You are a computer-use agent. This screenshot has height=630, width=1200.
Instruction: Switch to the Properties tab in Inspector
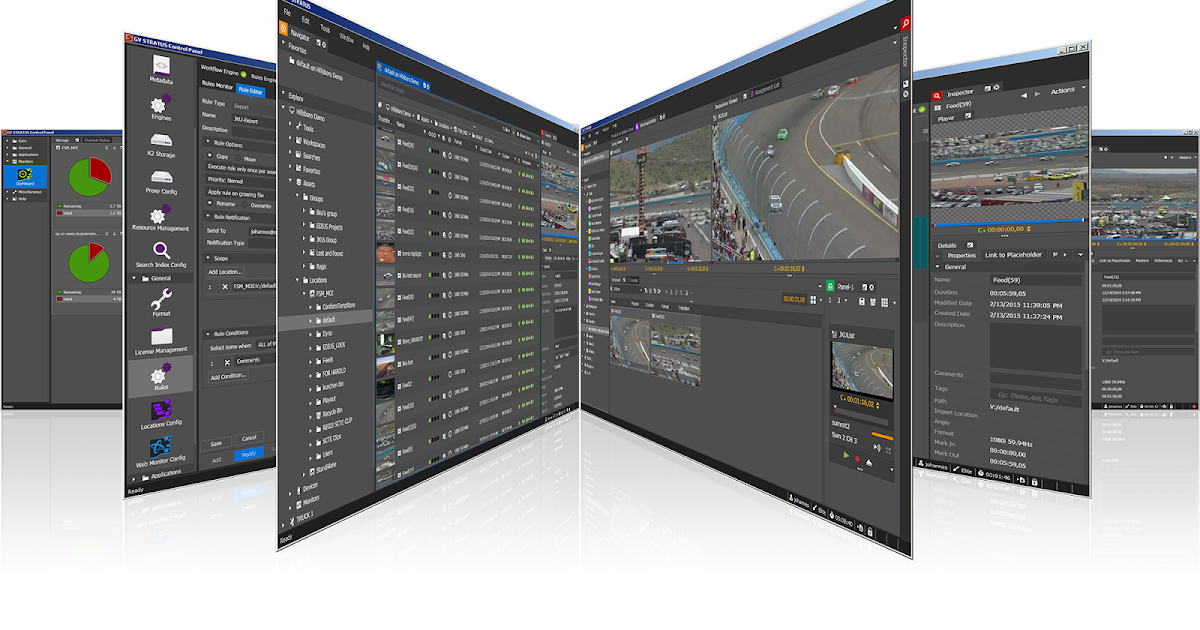(960, 256)
